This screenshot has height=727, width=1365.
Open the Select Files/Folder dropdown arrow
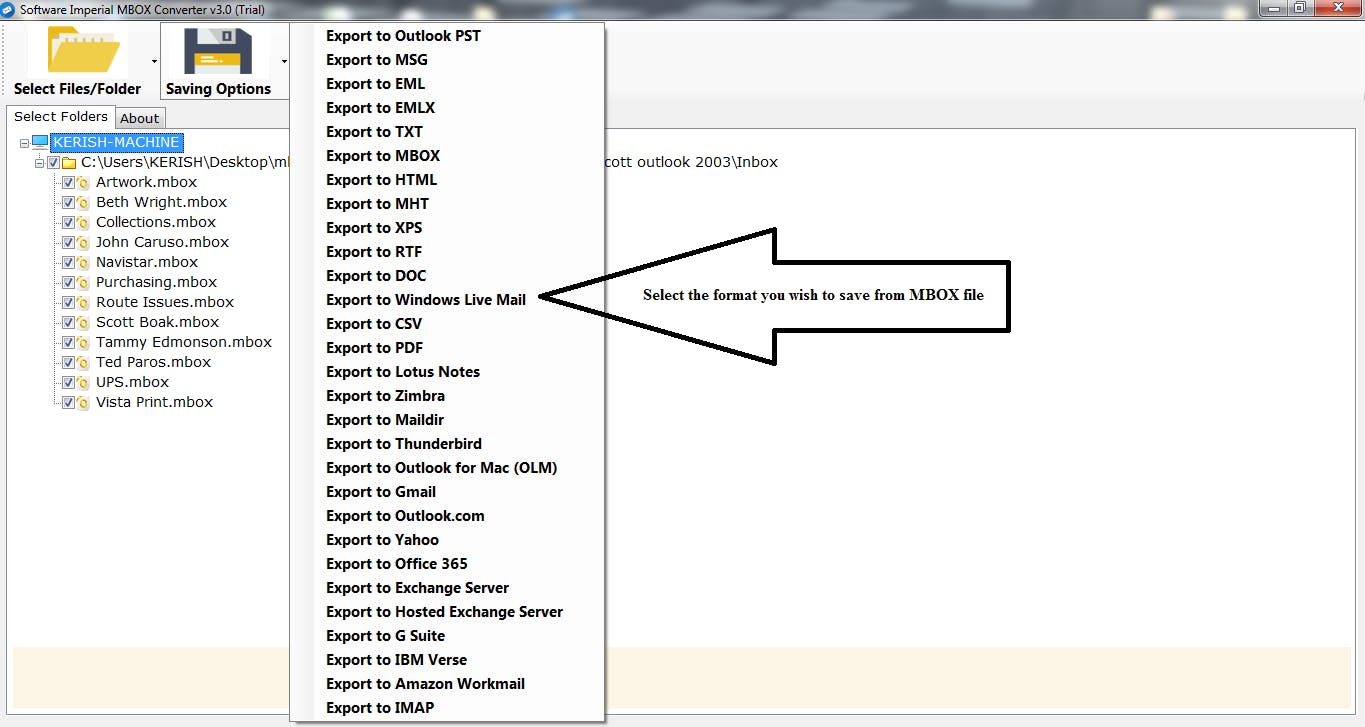154,61
